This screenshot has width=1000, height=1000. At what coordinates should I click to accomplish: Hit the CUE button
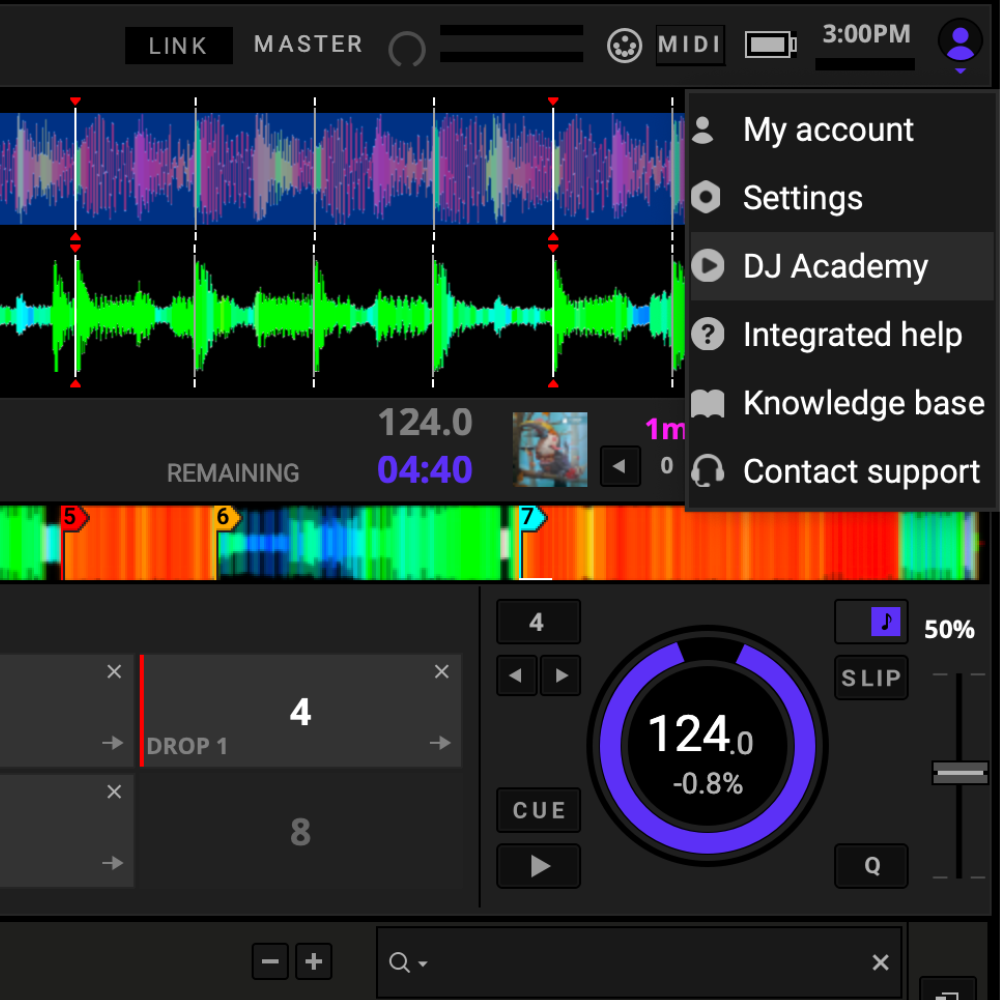tap(538, 810)
